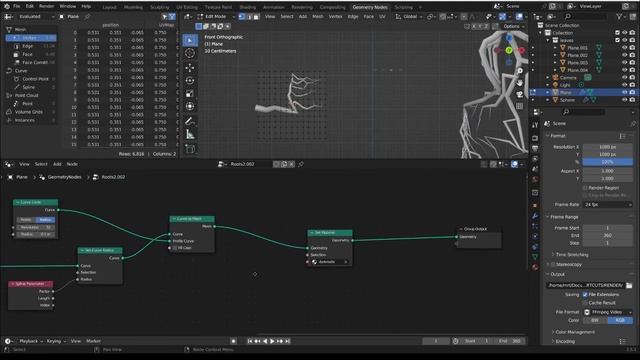Select RGB color mode button
640x360 pixels.
pos(620,320)
